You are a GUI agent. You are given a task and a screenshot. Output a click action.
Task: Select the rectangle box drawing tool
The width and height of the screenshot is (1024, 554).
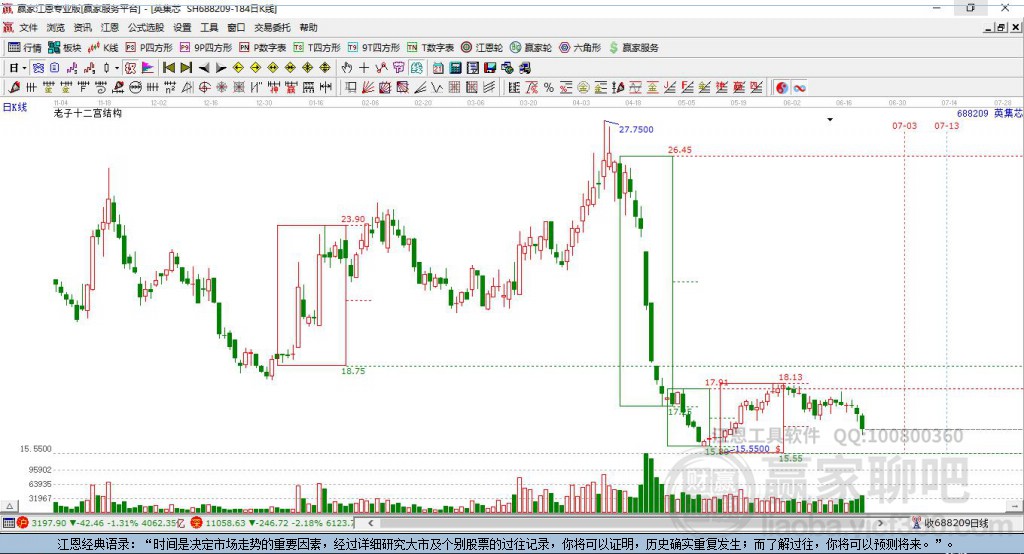[x=350, y=87]
